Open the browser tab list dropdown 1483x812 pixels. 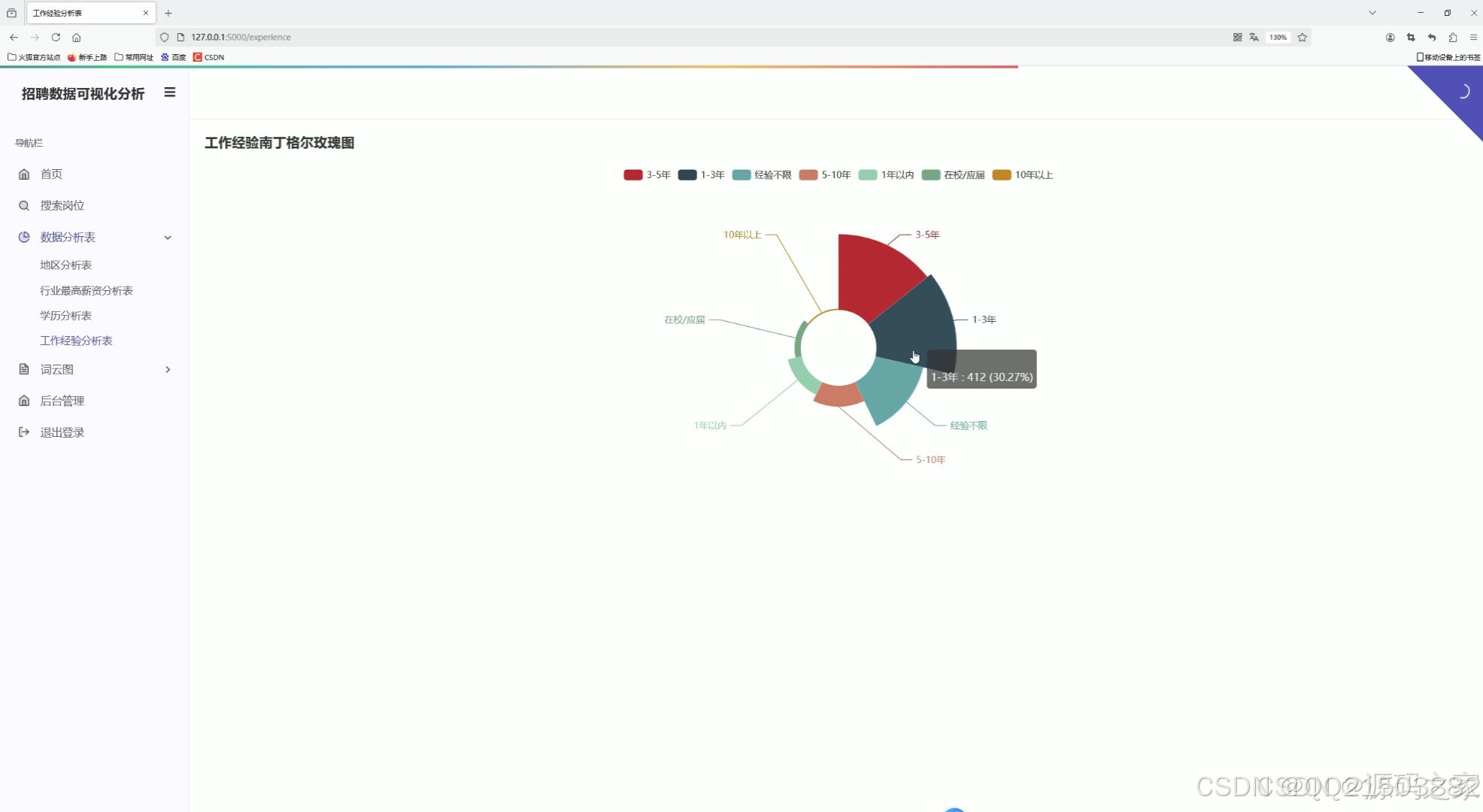tap(1372, 13)
